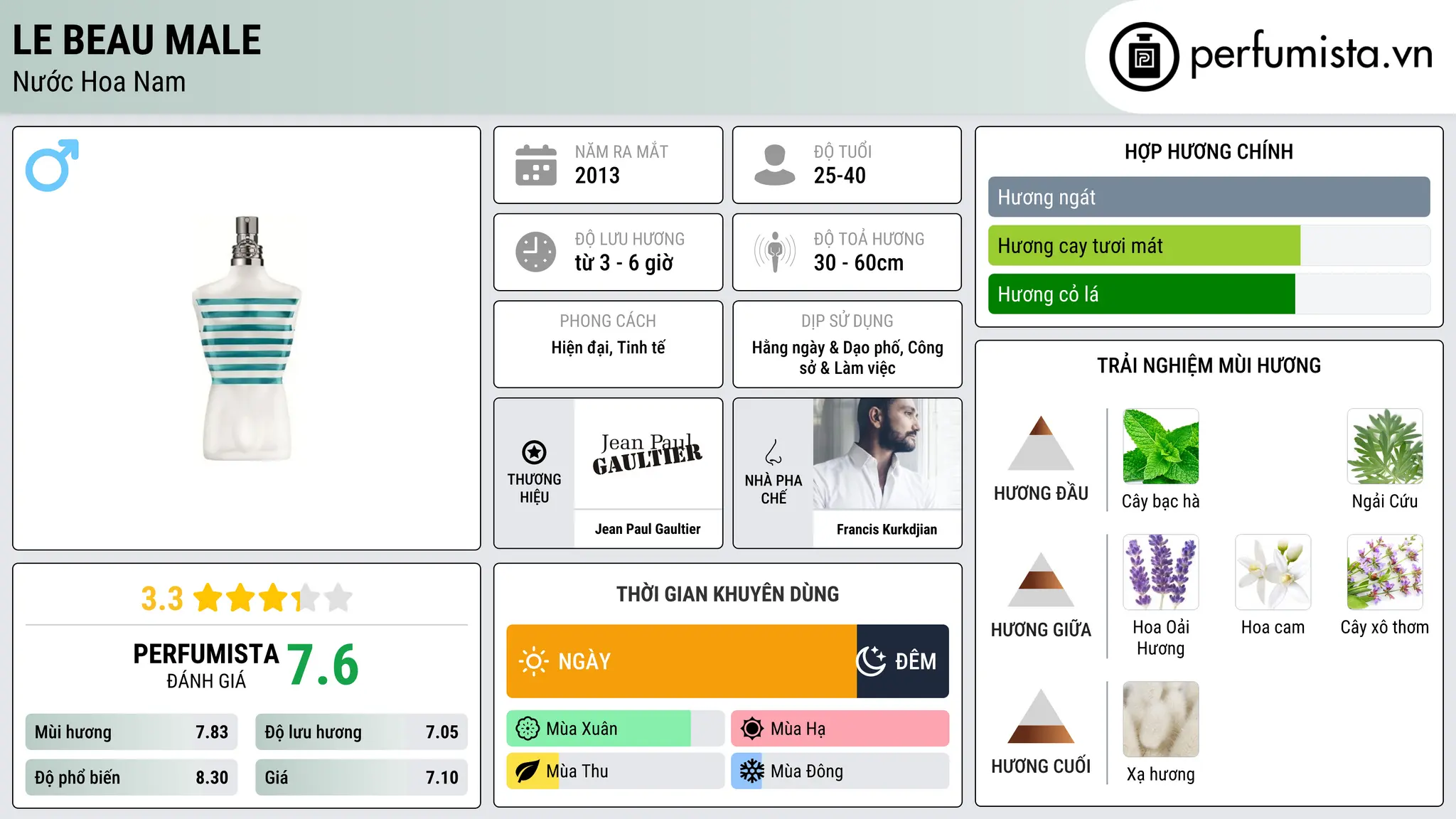Screen dimensions: 1456x819
Task: Click the Hương cỏ lá accord bar
Action: [x=1209, y=294]
